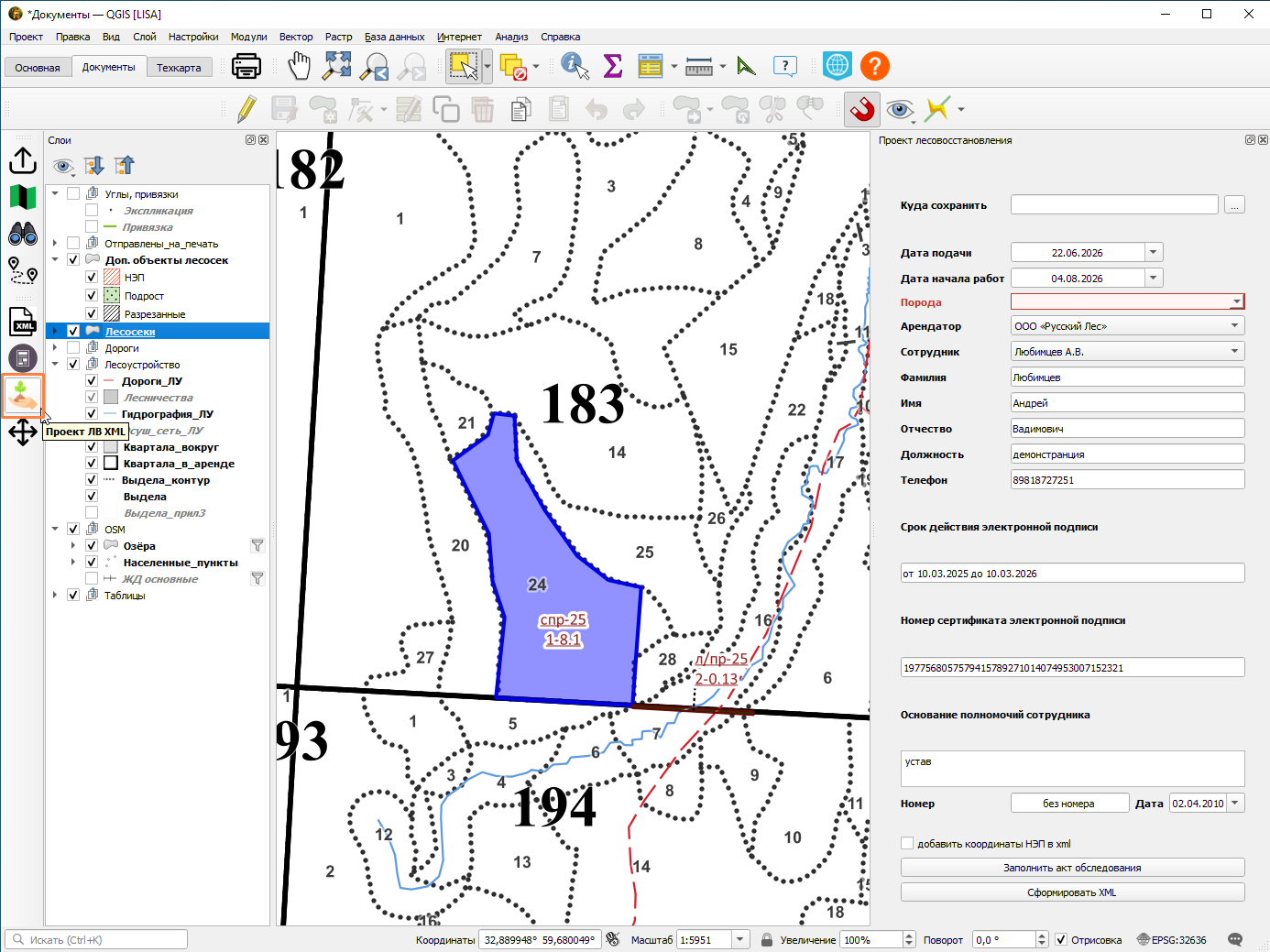Screen dimensions: 1270x952
Task: Click the Заполнить акт обследования button
Action: [x=1072, y=868]
